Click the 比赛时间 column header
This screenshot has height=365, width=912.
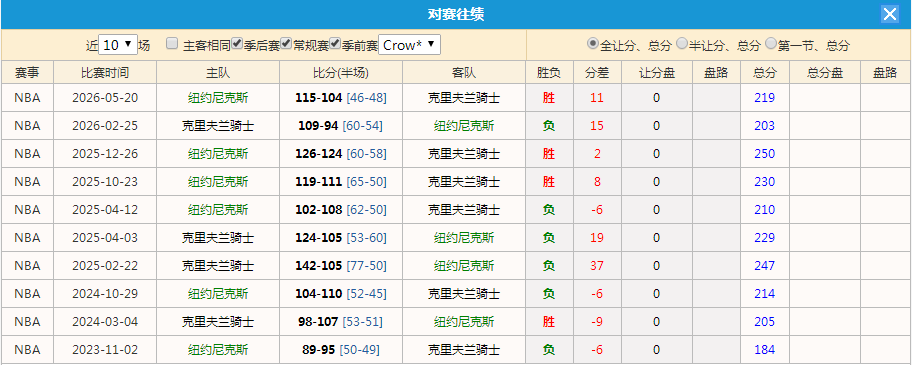pyautogui.click(x=105, y=73)
